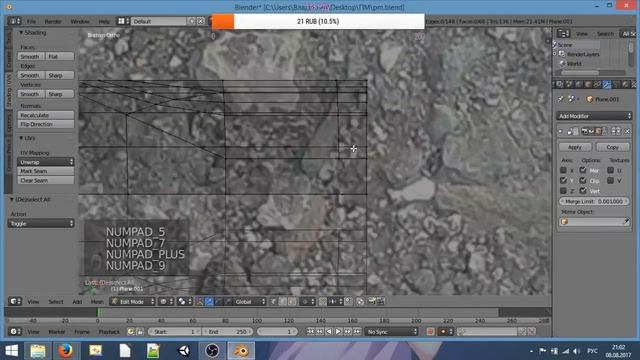Image resolution: width=640 pixels, height=360 pixels.
Task: Open the Add Modifier dropdown
Action: [x=594, y=116]
